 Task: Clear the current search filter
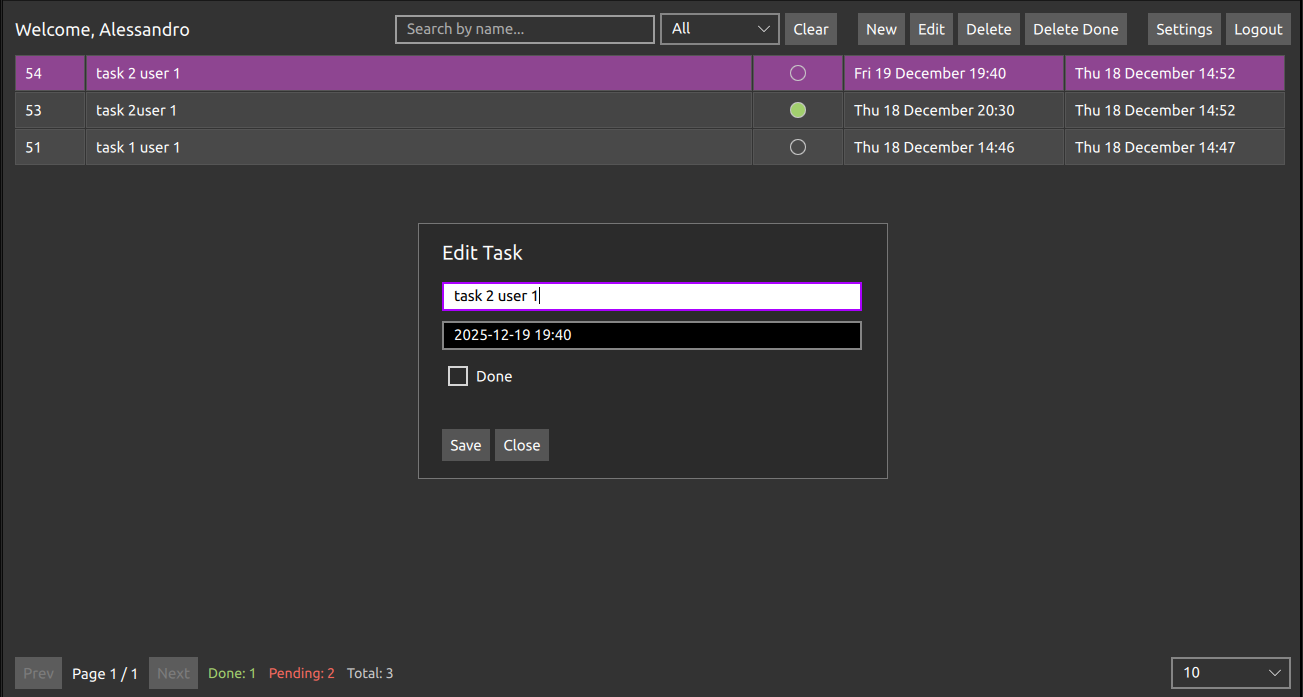point(810,29)
